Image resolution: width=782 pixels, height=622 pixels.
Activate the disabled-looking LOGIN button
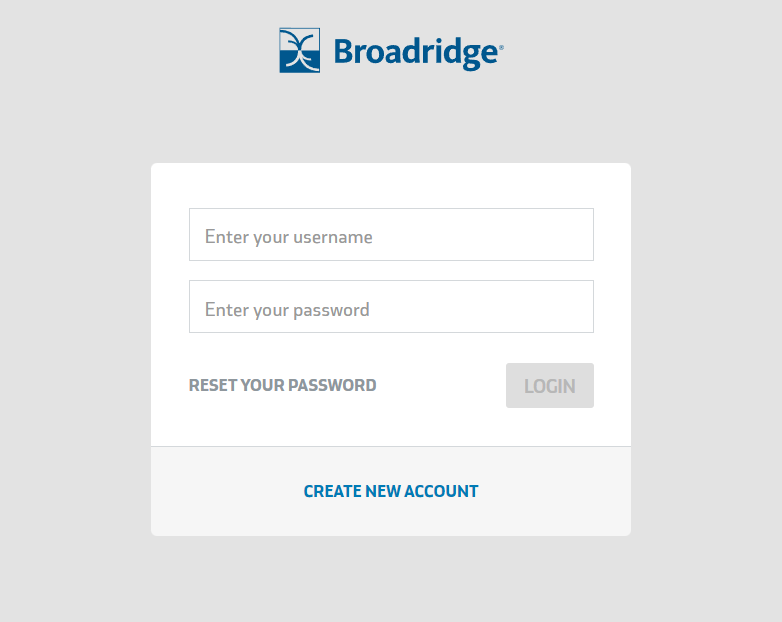coord(550,386)
